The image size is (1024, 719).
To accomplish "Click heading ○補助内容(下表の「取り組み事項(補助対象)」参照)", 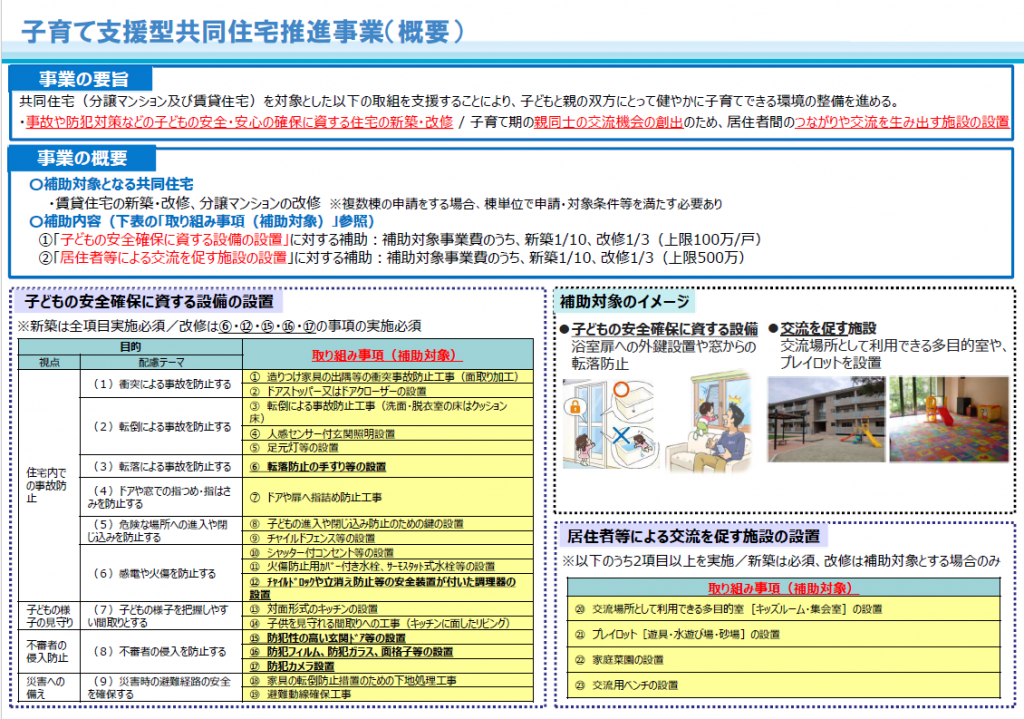I will tap(202, 221).
